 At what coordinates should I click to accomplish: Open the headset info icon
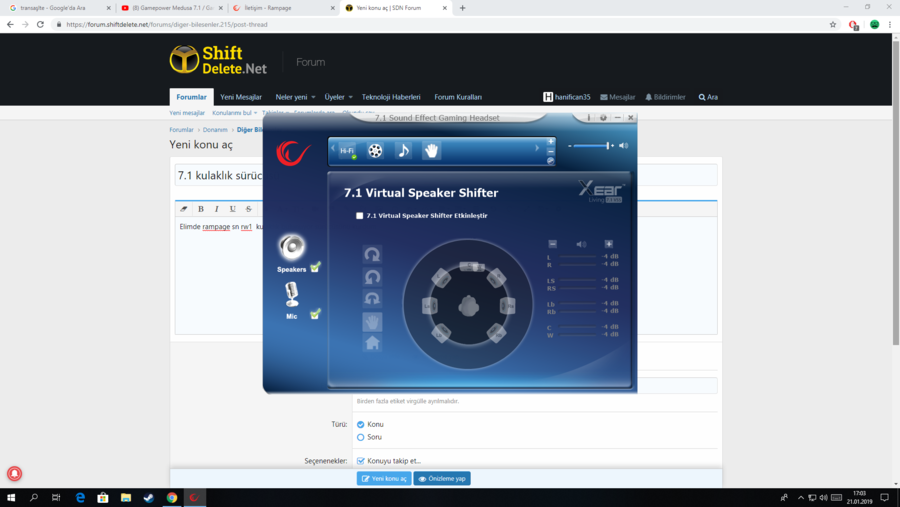click(589, 118)
